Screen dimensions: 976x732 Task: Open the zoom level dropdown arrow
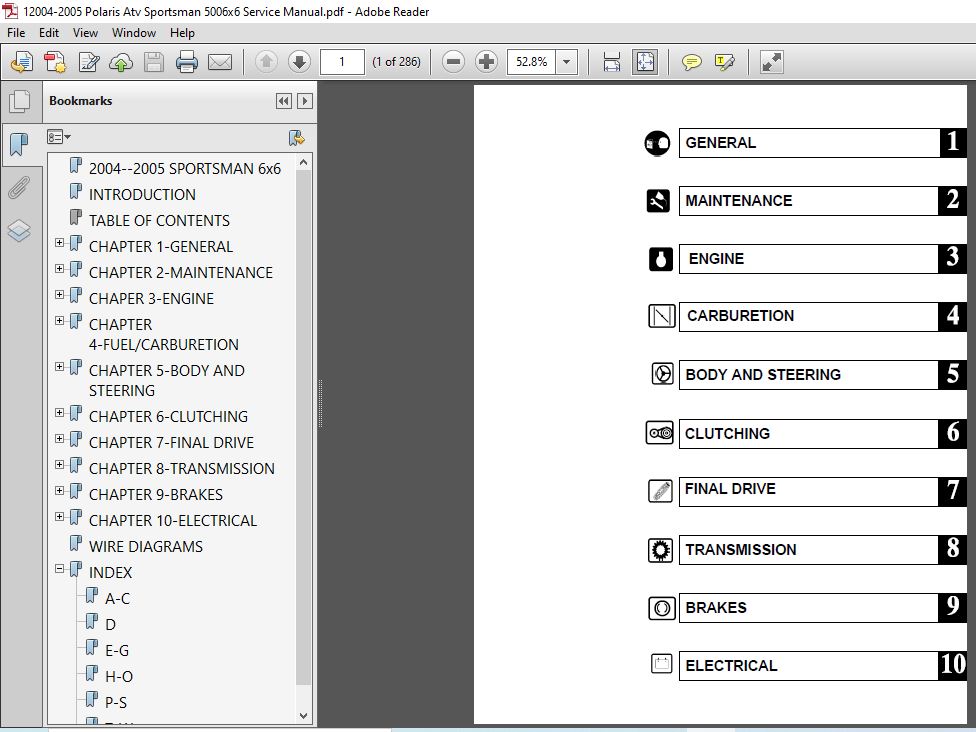point(566,62)
